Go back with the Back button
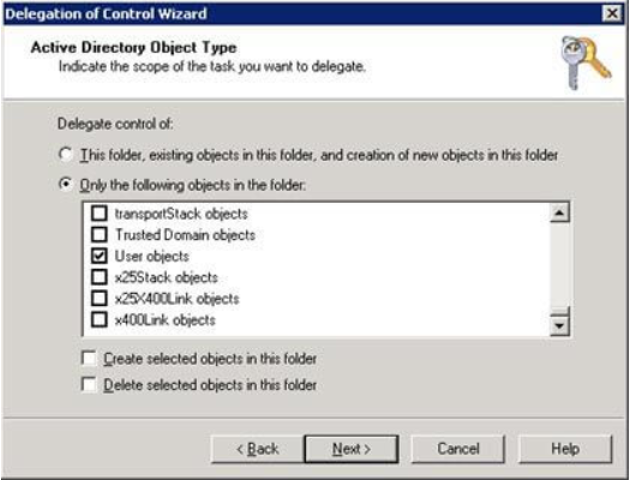Screen dimensions: 630x480 pos(258,449)
